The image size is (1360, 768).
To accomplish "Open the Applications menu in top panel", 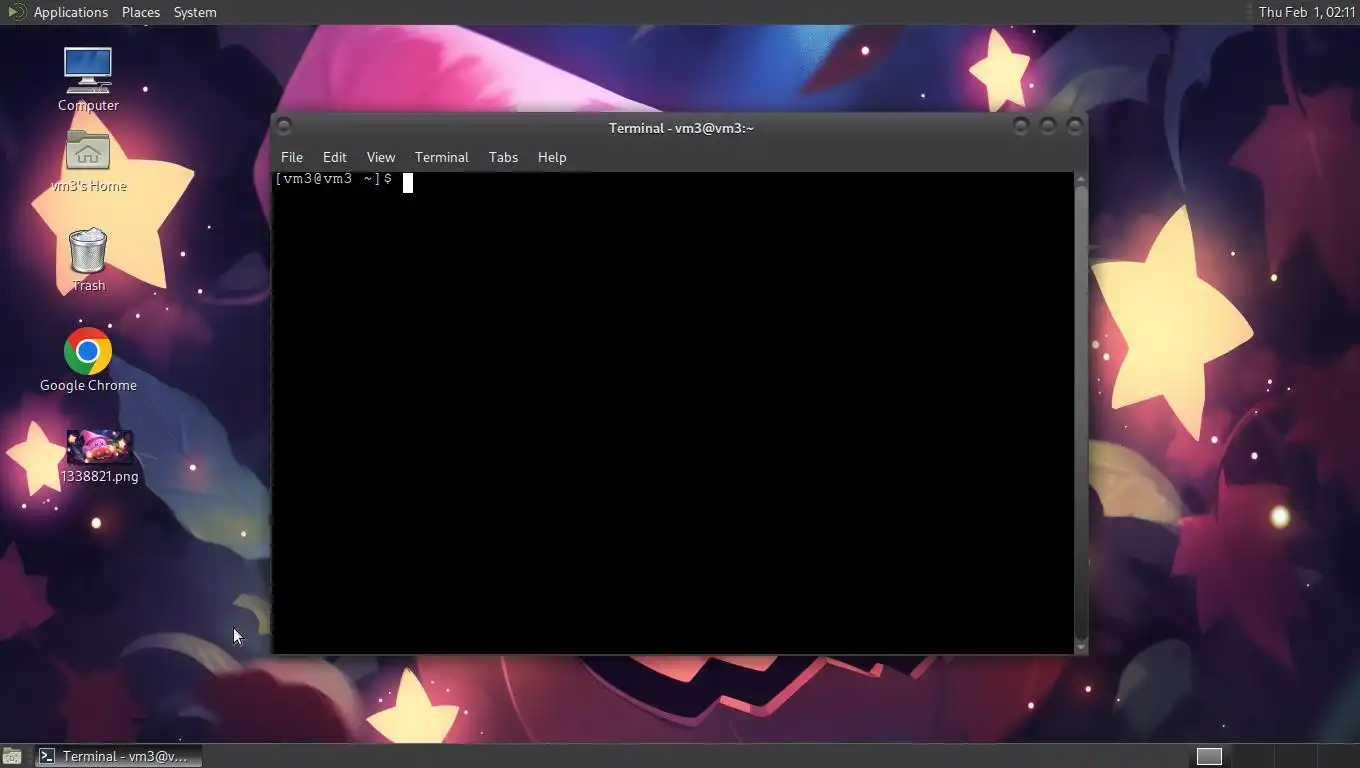I will pyautogui.click(x=70, y=12).
